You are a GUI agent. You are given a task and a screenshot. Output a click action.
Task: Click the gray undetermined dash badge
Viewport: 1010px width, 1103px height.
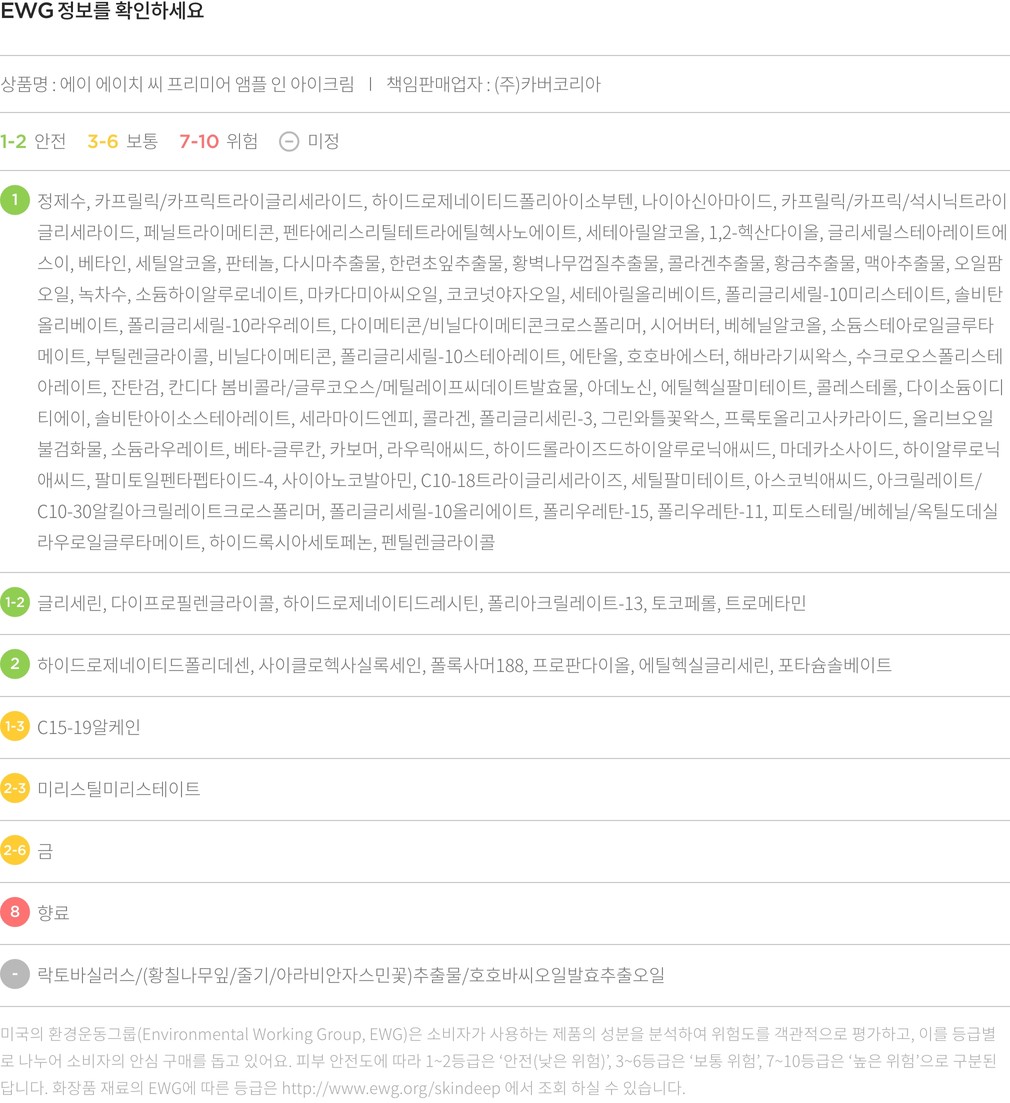coord(15,975)
